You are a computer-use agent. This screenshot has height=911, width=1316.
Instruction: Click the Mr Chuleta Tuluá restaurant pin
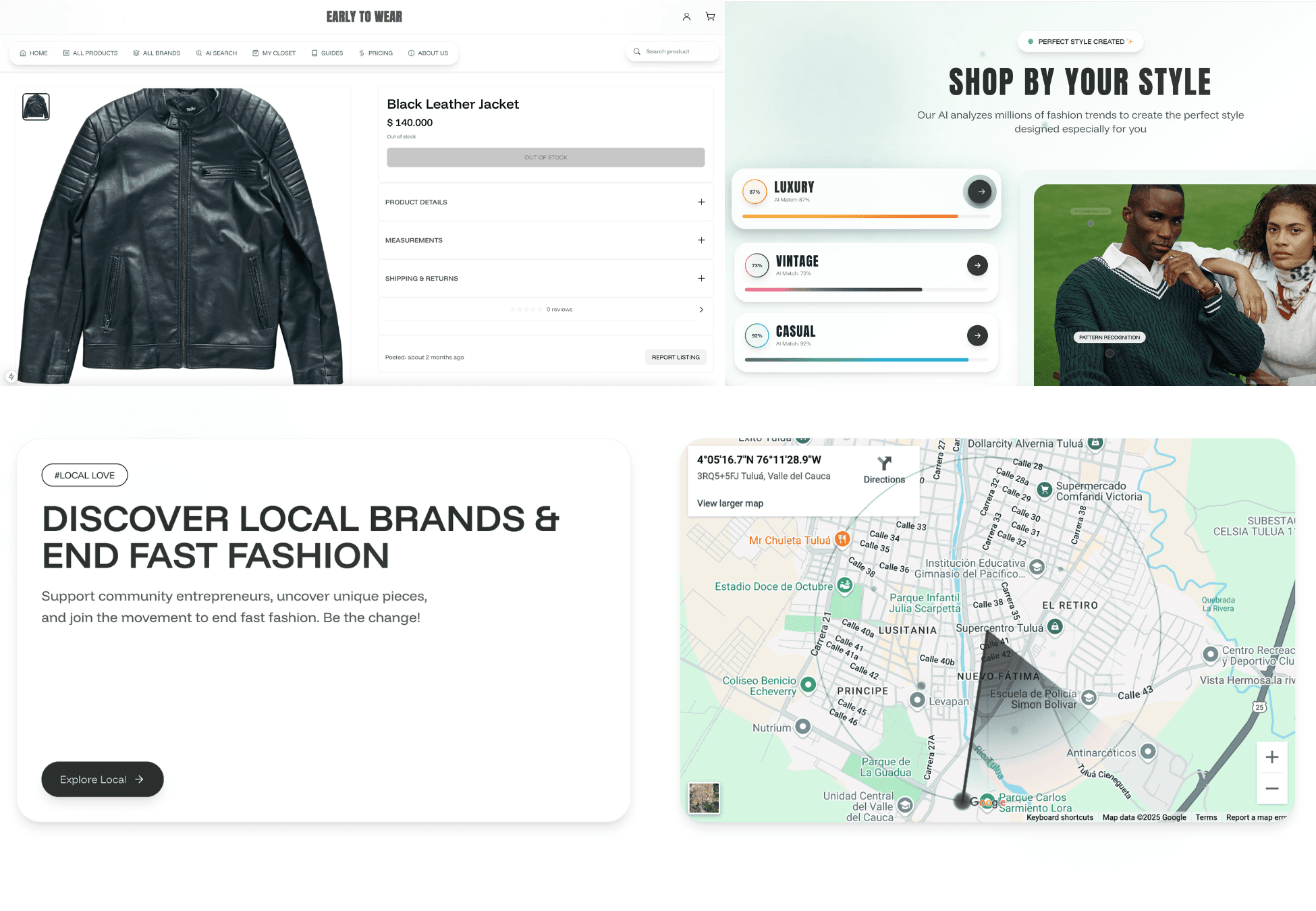point(842,539)
